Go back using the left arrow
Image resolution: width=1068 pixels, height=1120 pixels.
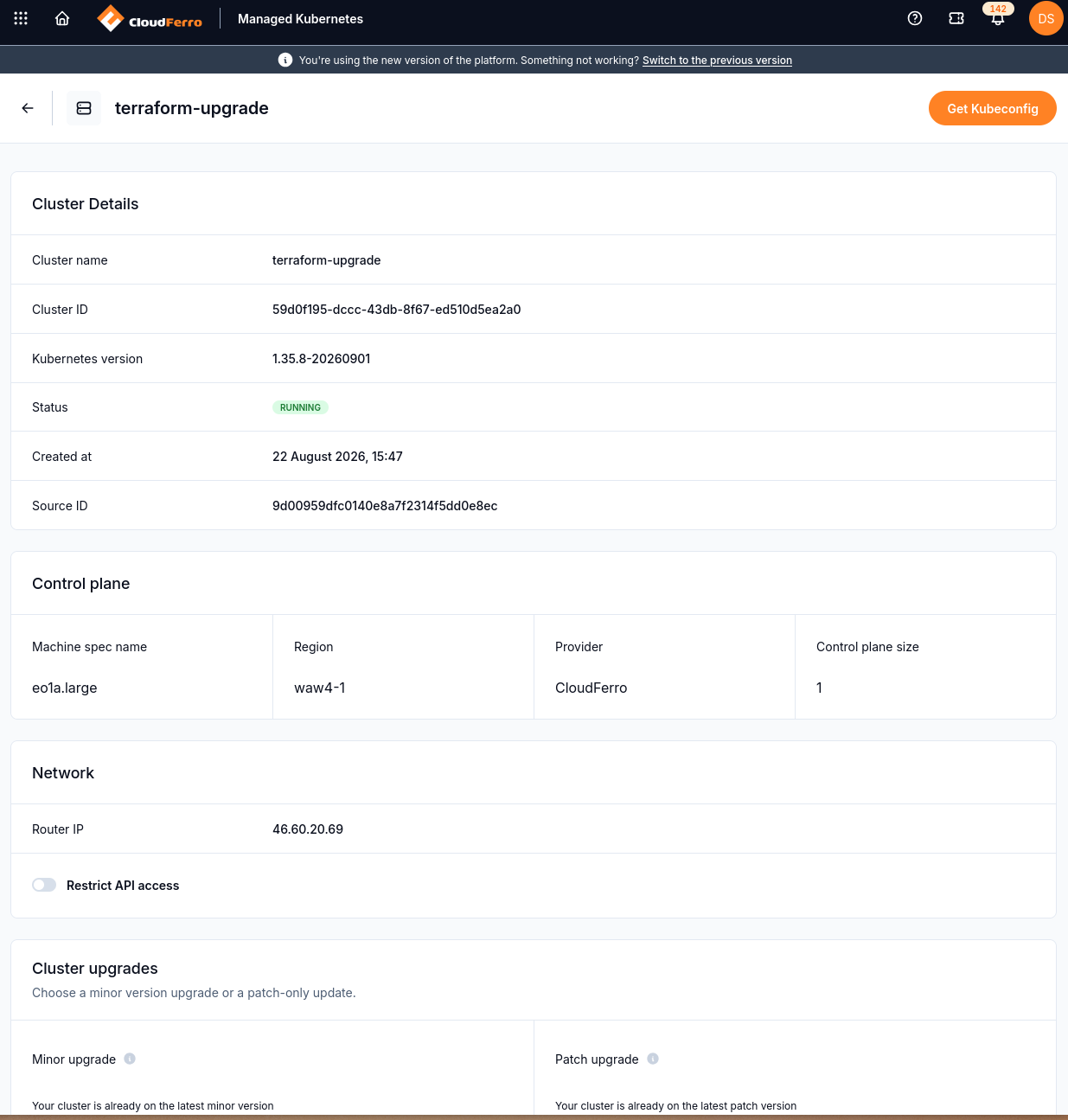pos(28,108)
